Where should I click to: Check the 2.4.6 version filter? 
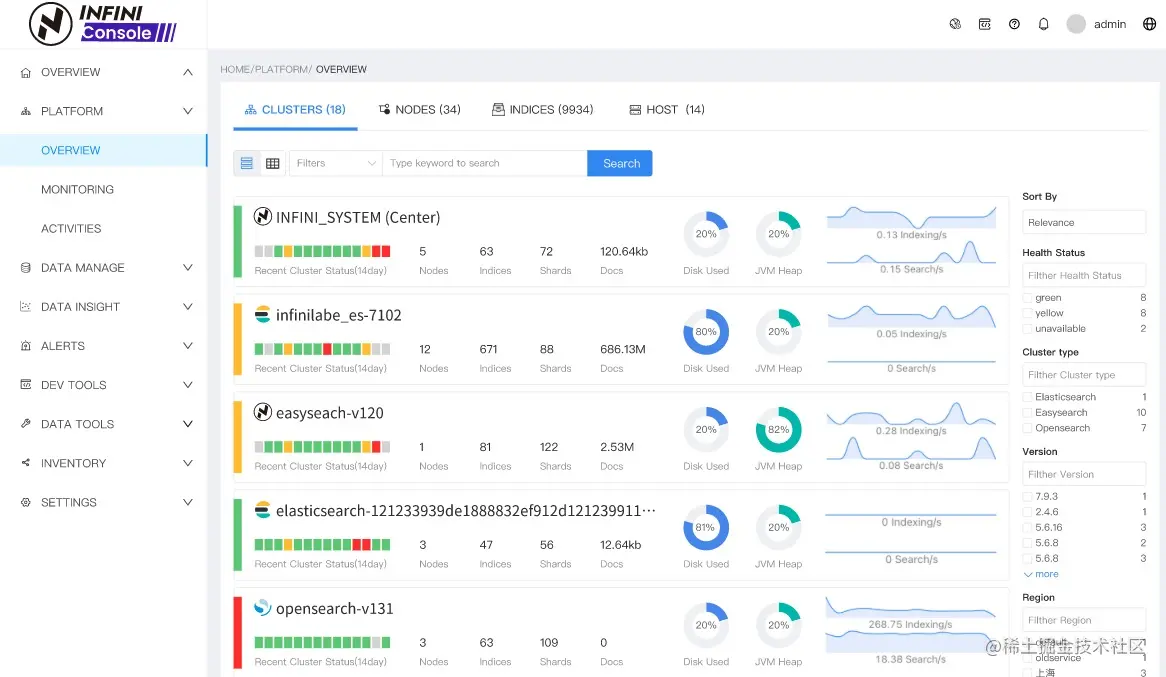pyautogui.click(x=1028, y=513)
